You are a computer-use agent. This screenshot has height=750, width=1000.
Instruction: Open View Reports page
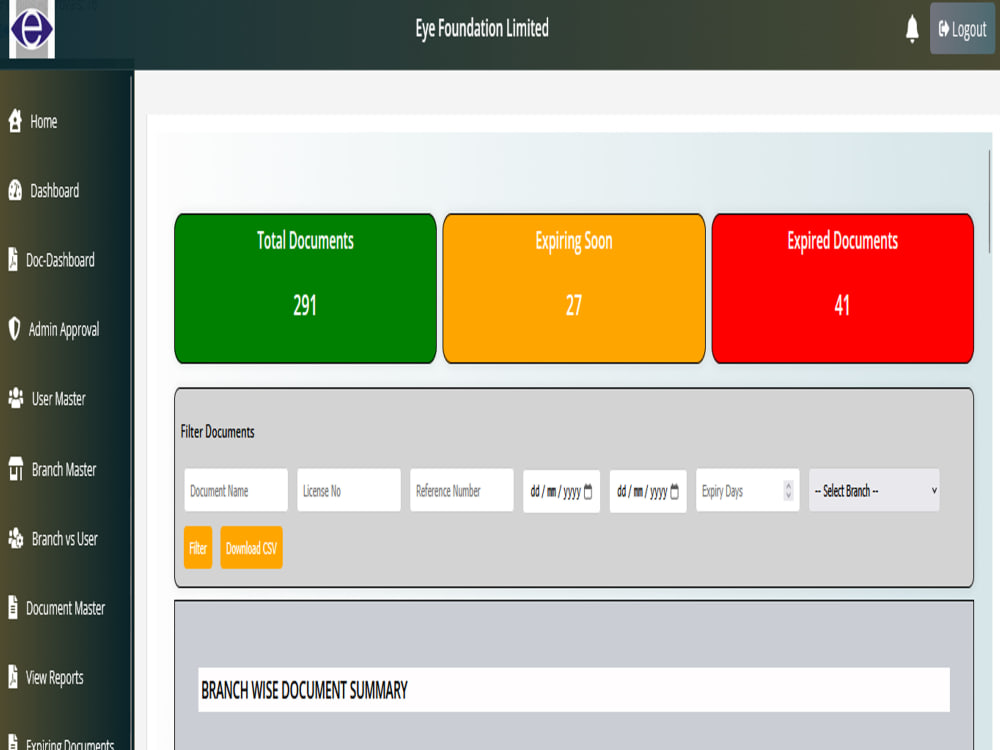pos(54,677)
